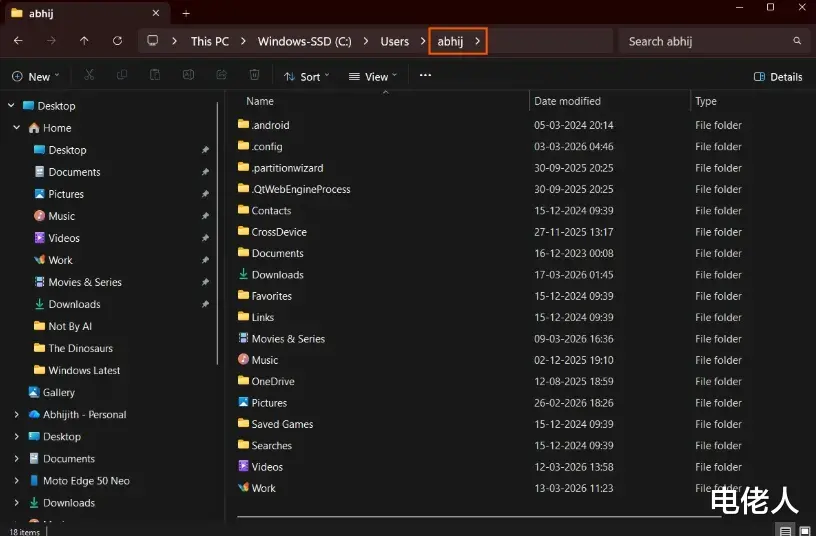The height and width of the screenshot is (536, 816).
Task: Open the See more ellipsis menu
Action: 425,76
